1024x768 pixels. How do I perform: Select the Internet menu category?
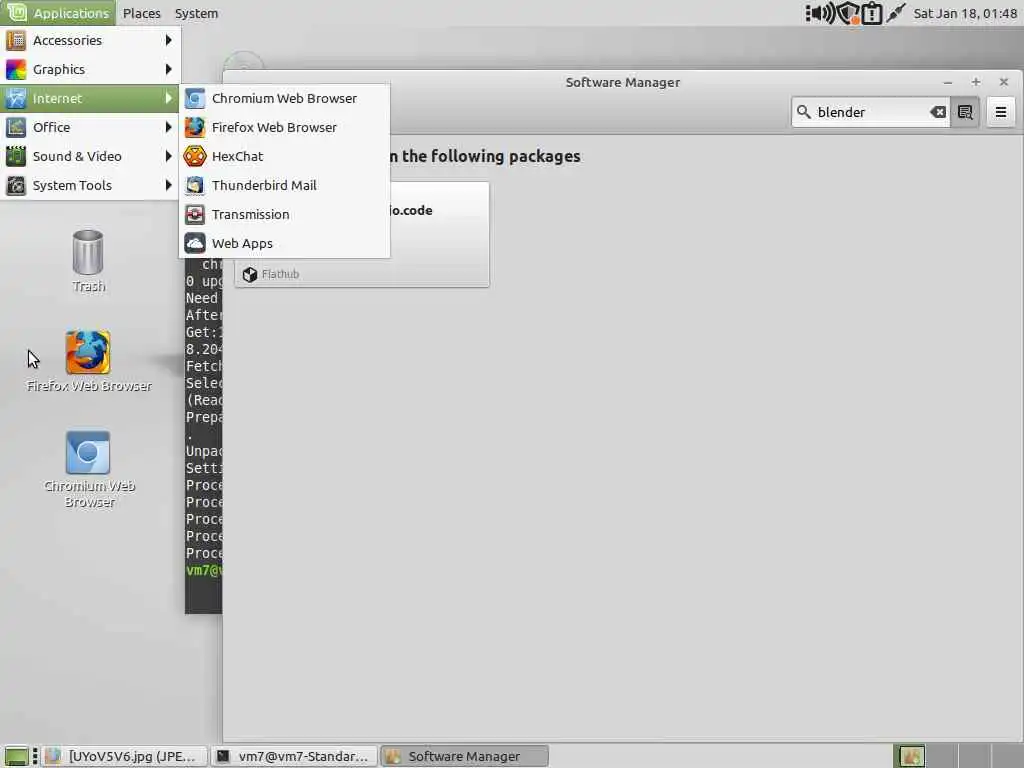click(90, 99)
